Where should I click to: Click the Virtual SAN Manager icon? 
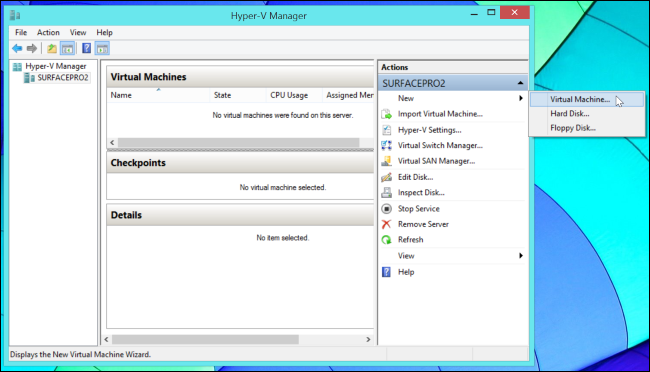(x=386, y=161)
